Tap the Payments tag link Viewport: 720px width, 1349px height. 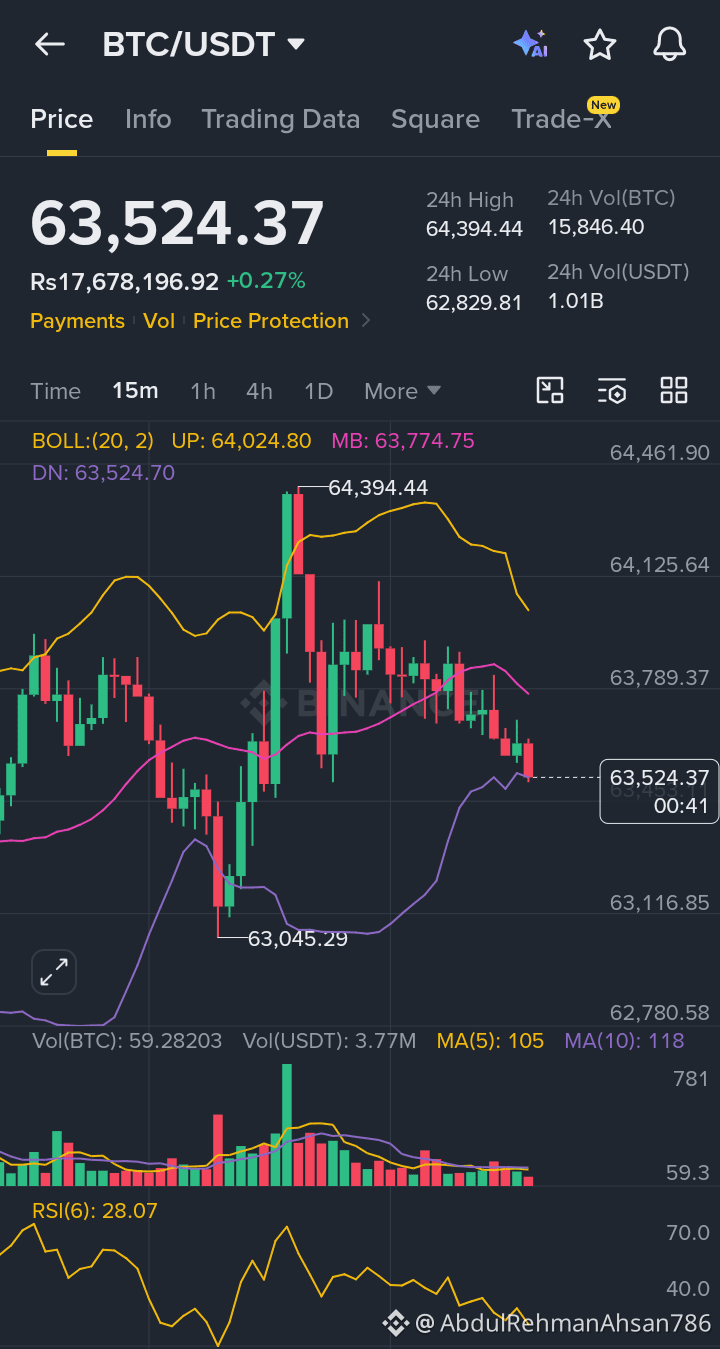point(77,321)
